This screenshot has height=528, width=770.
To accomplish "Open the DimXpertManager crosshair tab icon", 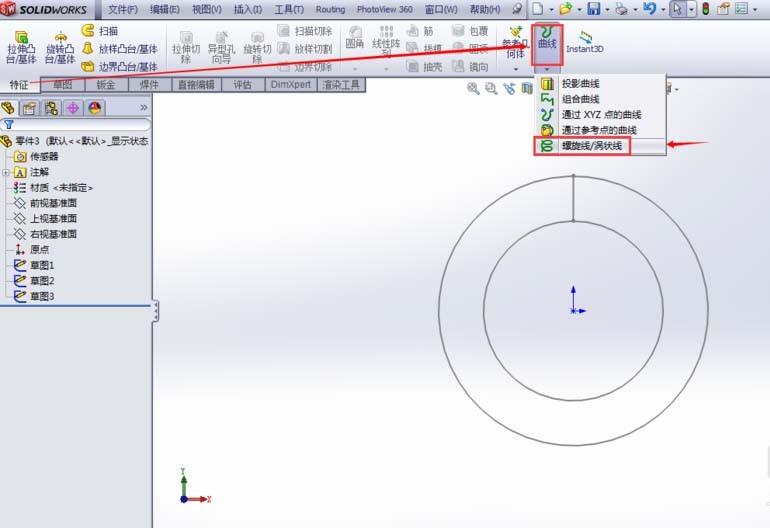I will pyautogui.click(x=73, y=108).
